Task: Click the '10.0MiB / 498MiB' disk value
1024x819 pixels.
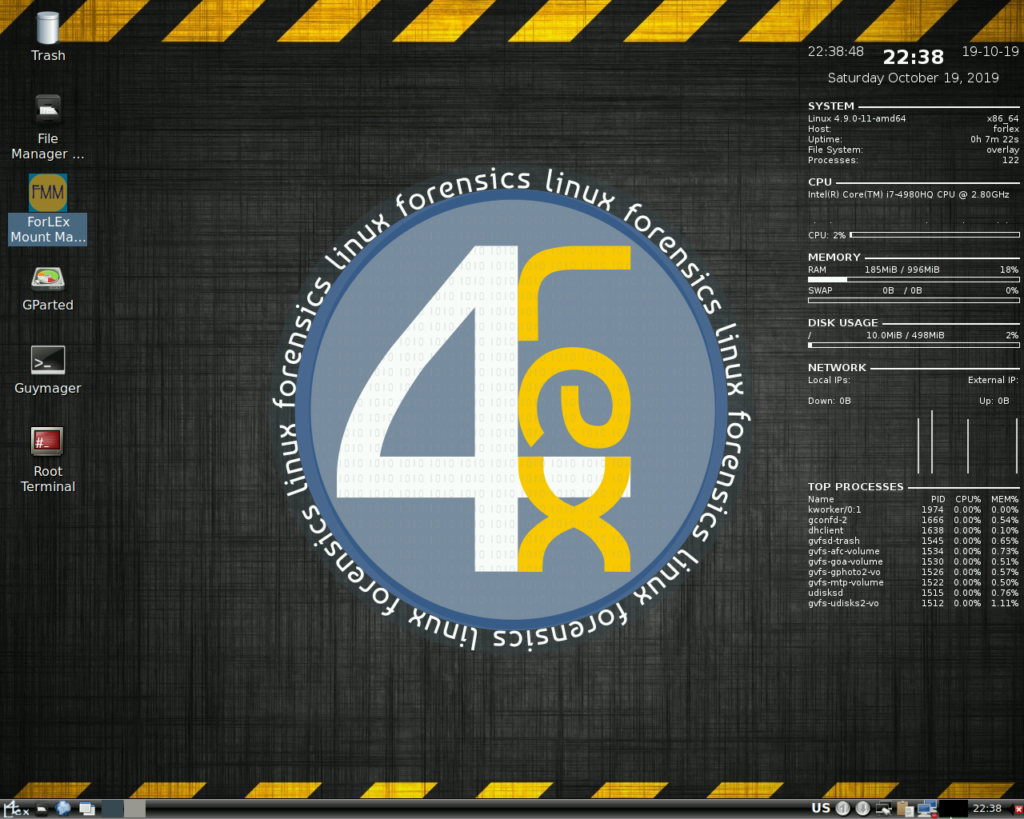Action: click(x=905, y=335)
